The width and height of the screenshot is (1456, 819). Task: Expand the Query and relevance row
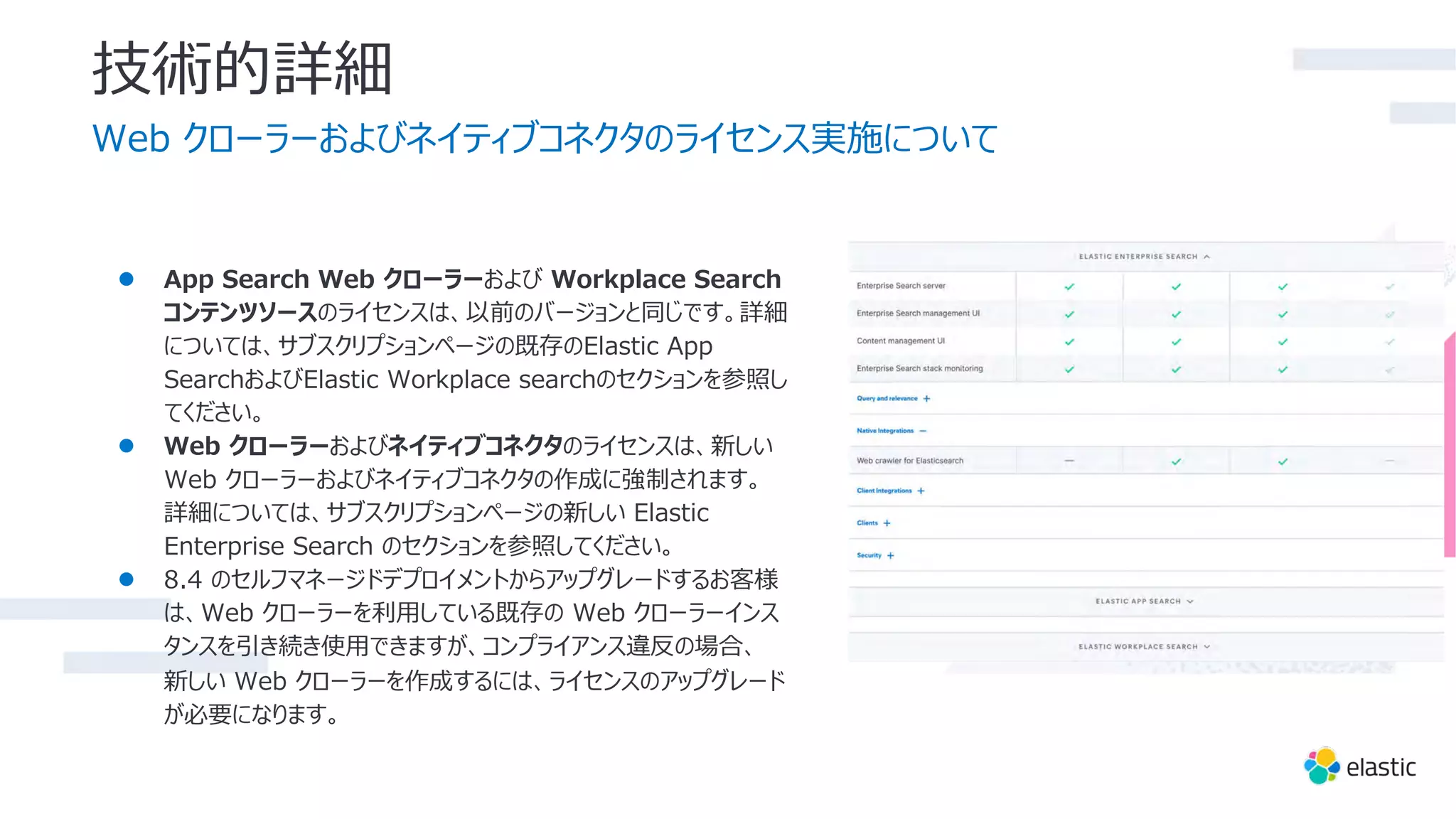pyautogui.click(x=894, y=399)
